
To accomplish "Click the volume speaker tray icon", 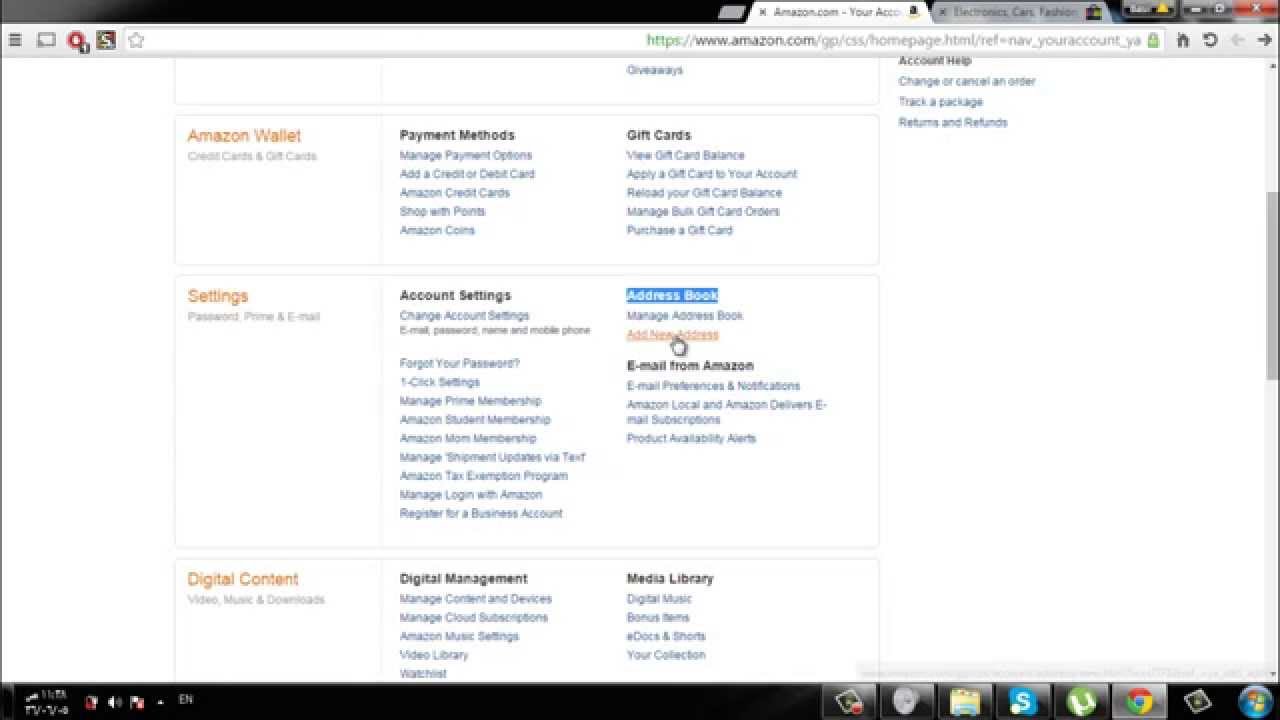I will [x=114, y=702].
